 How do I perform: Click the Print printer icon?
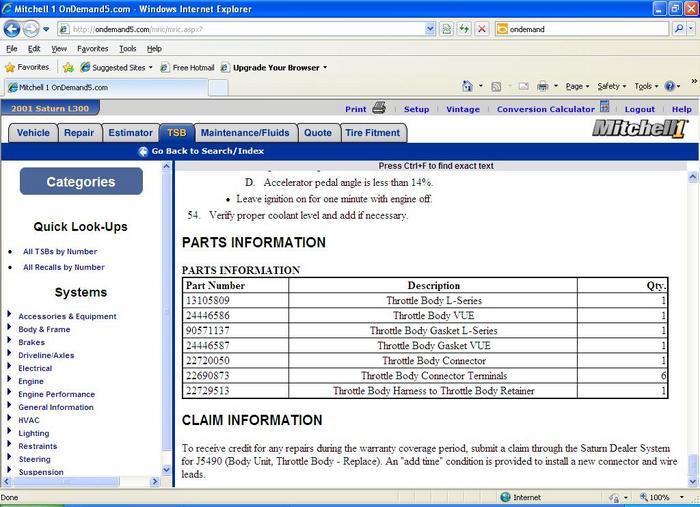379,108
